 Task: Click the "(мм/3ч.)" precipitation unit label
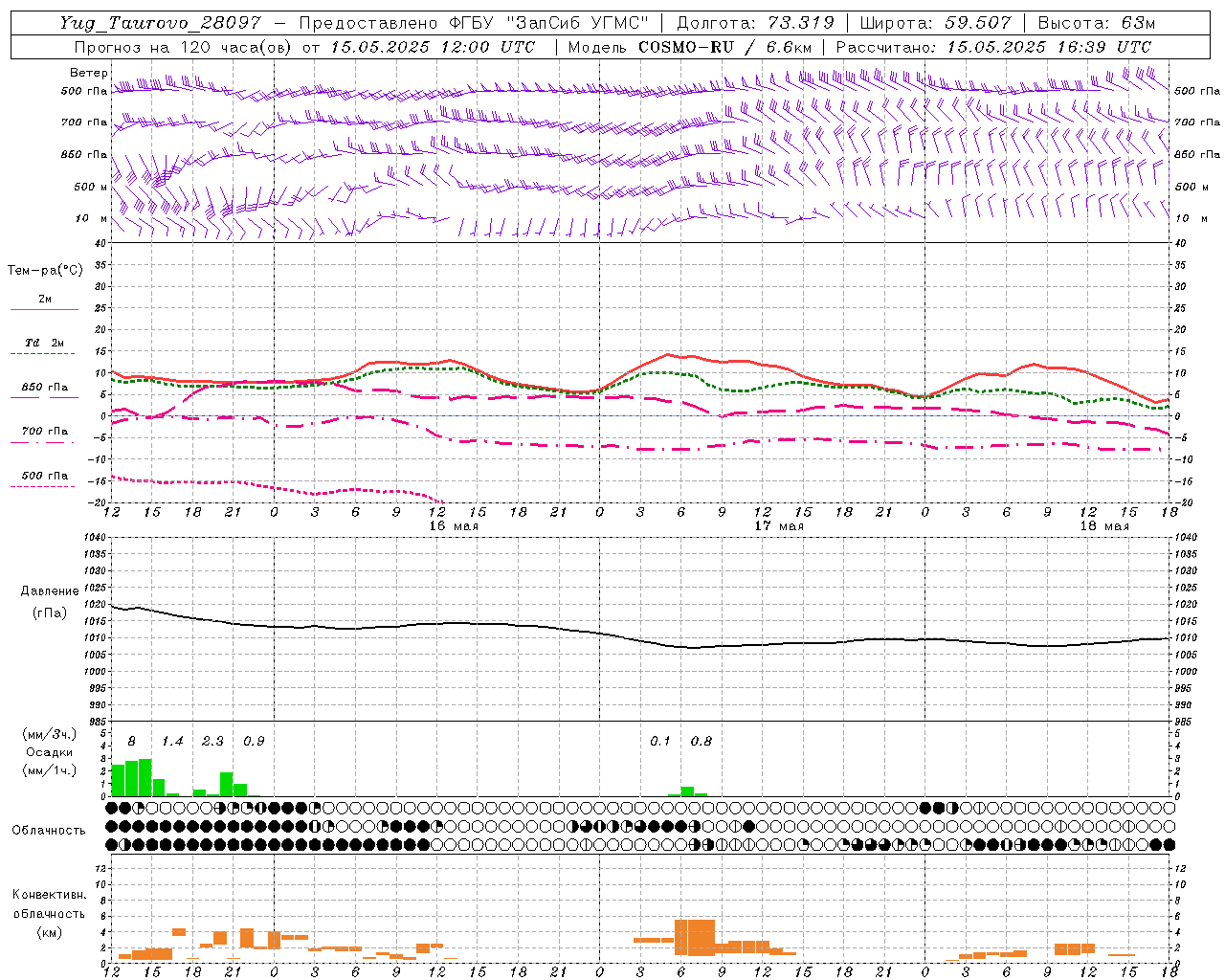pyautogui.click(x=50, y=734)
